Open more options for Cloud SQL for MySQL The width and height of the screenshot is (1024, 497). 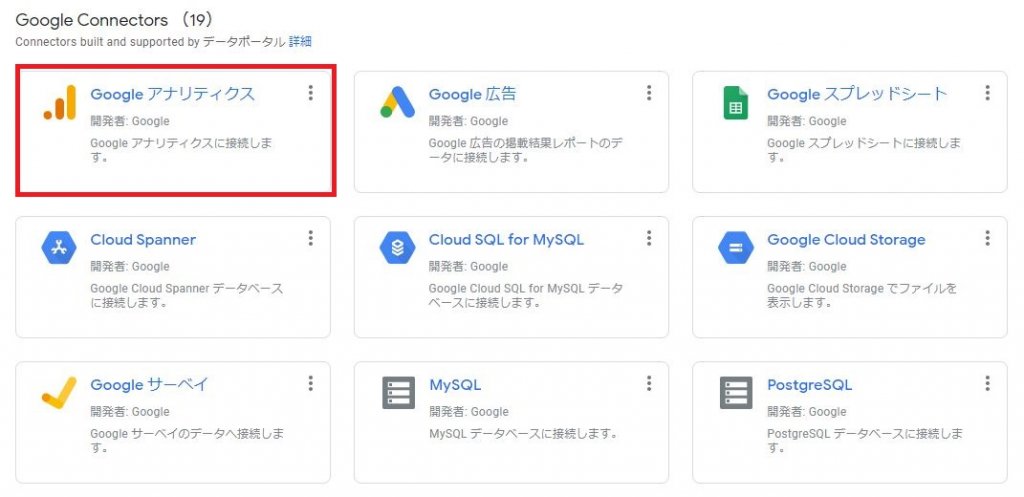click(x=648, y=238)
